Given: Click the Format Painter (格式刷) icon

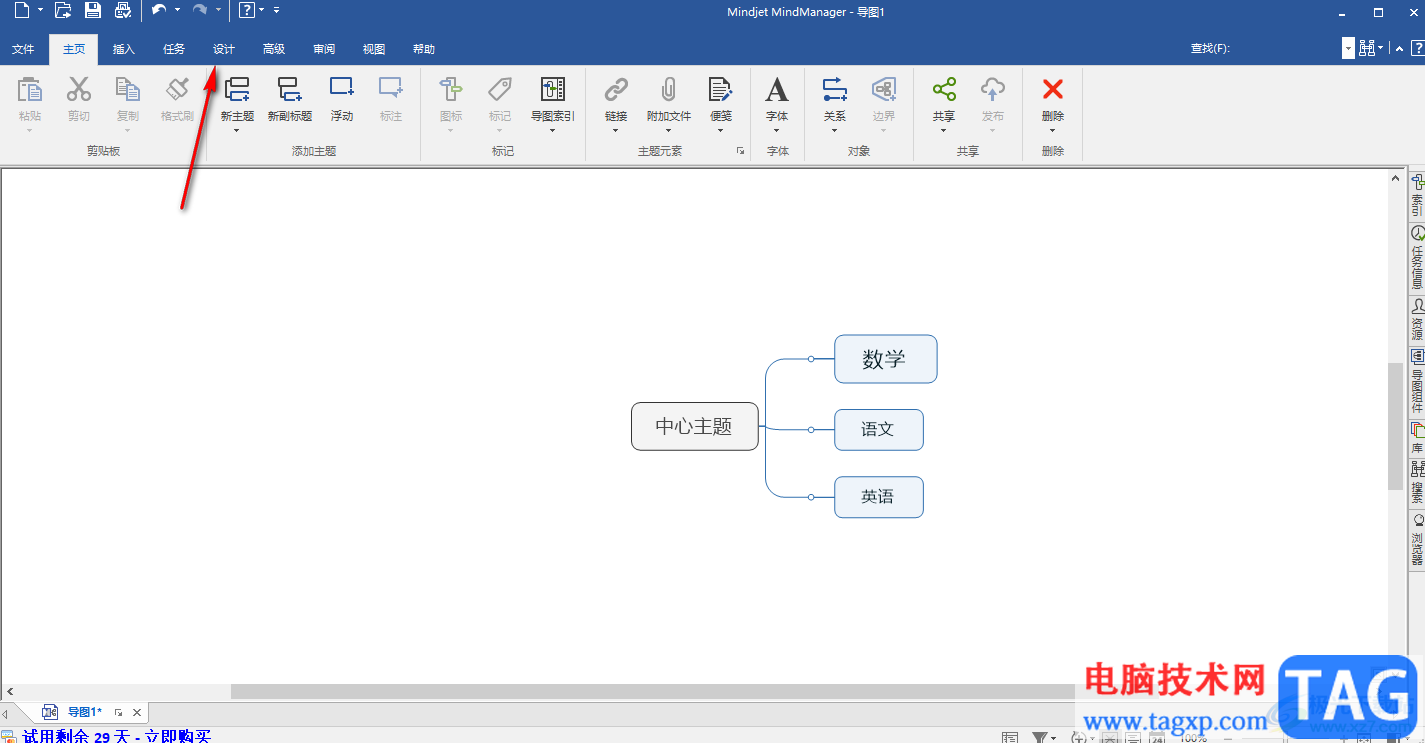Looking at the screenshot, I should 177,90.
